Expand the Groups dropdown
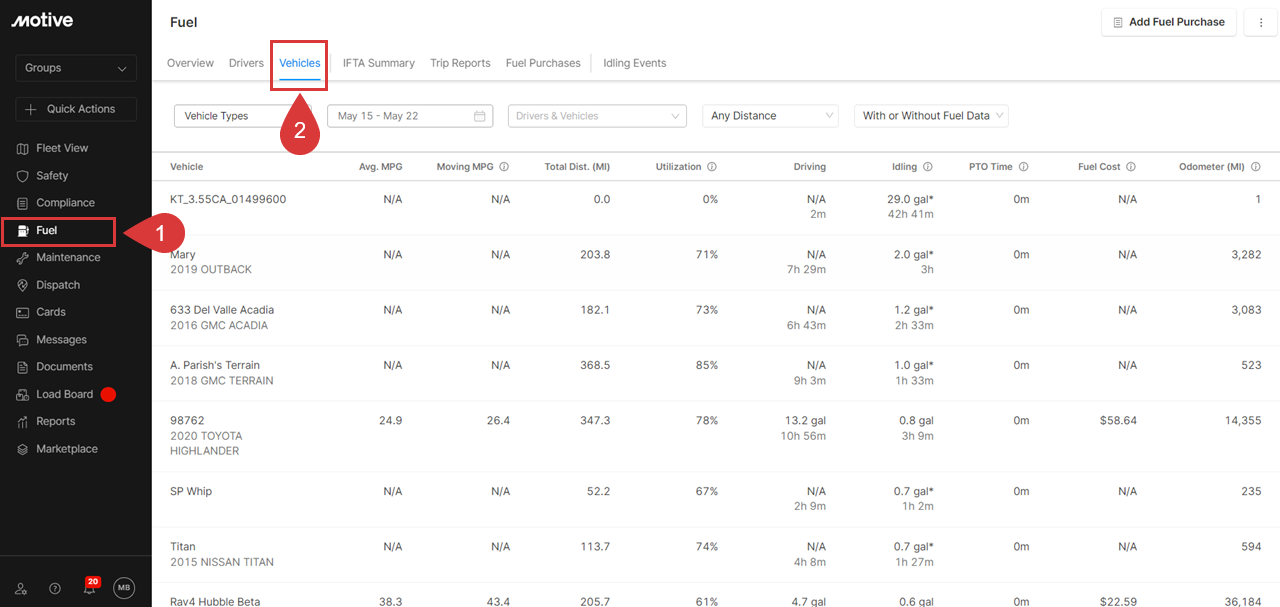Screen dimensions: 1280x607 (x=76, y=68)
